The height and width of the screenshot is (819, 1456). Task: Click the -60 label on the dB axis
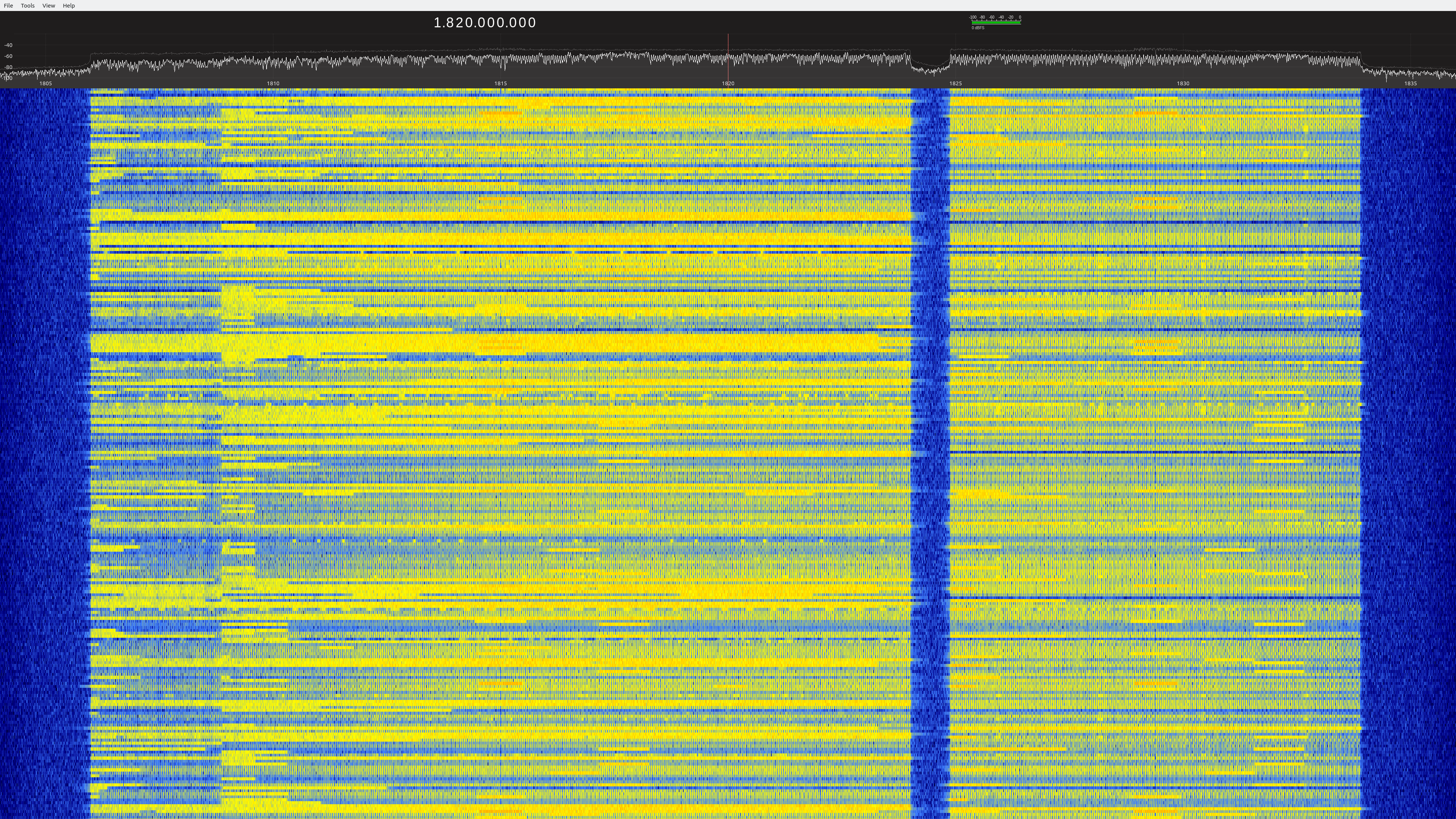point(8,56)
